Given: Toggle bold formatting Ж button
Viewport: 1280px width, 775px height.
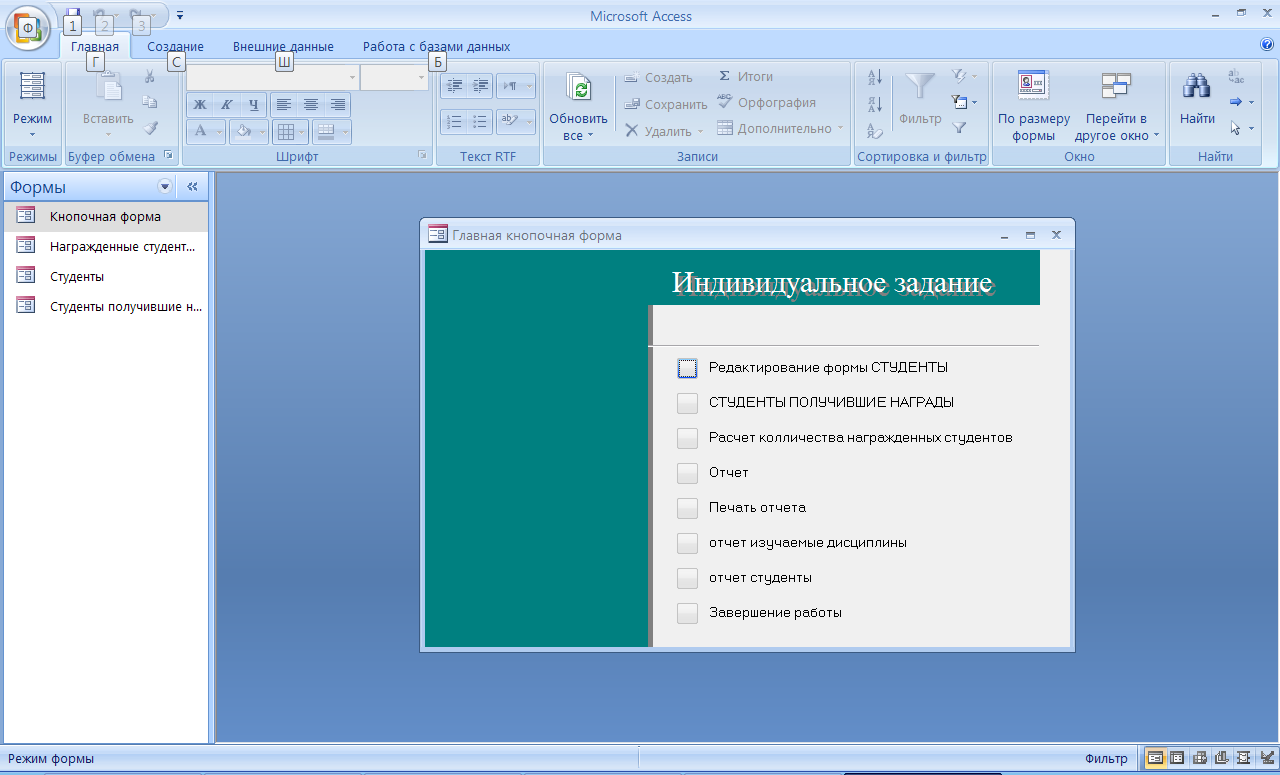Looking at the screenshot, I should [200, 104].
